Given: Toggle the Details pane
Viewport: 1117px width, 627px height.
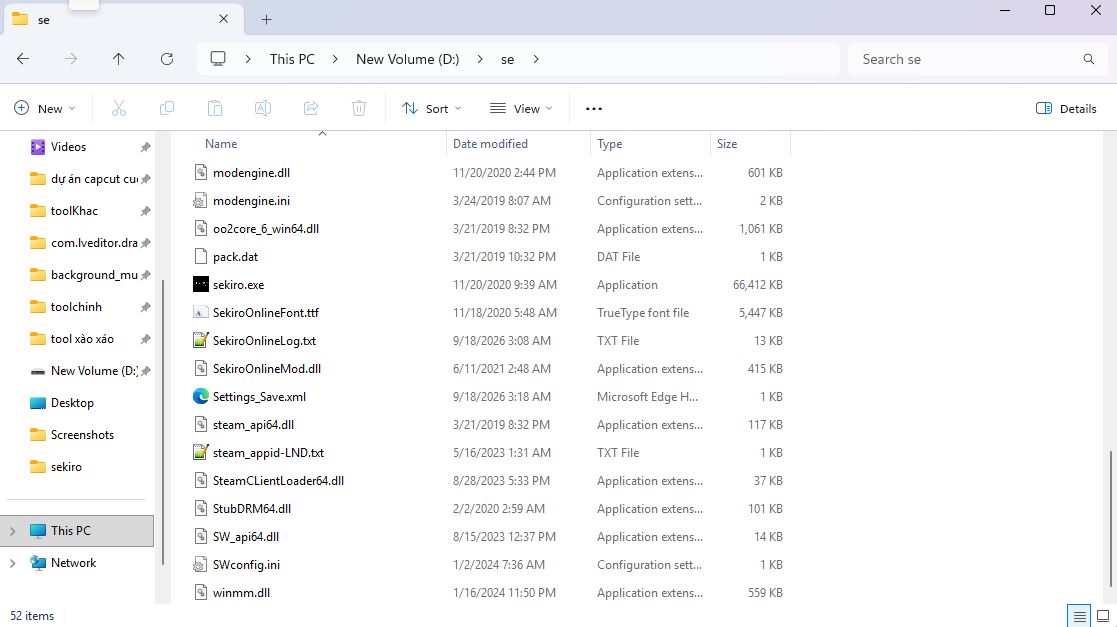Looking at the screenshot, I should pyautogui.click(x=1066, y=108).
